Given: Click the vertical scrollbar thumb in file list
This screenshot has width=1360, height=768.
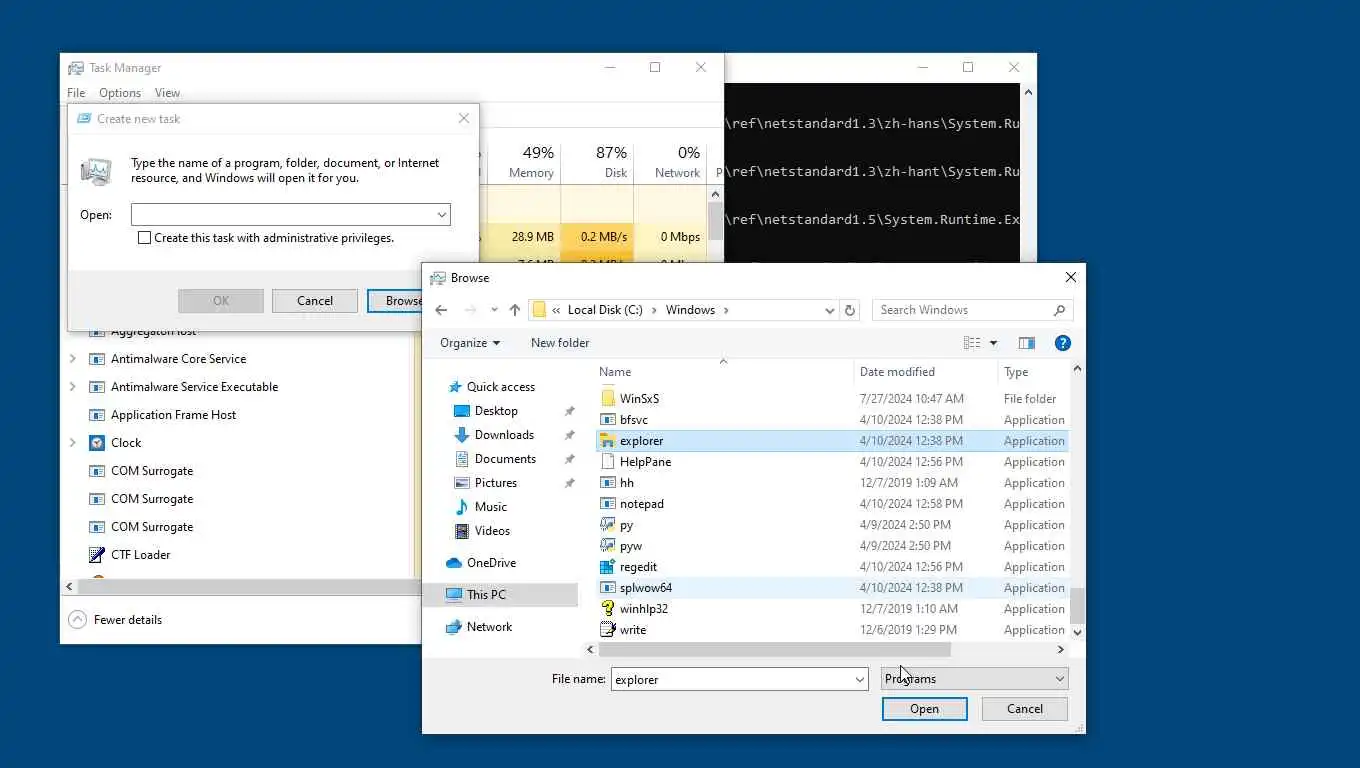Looking at the screenshot, I should pyautogui.click(x=1077, y=606).
